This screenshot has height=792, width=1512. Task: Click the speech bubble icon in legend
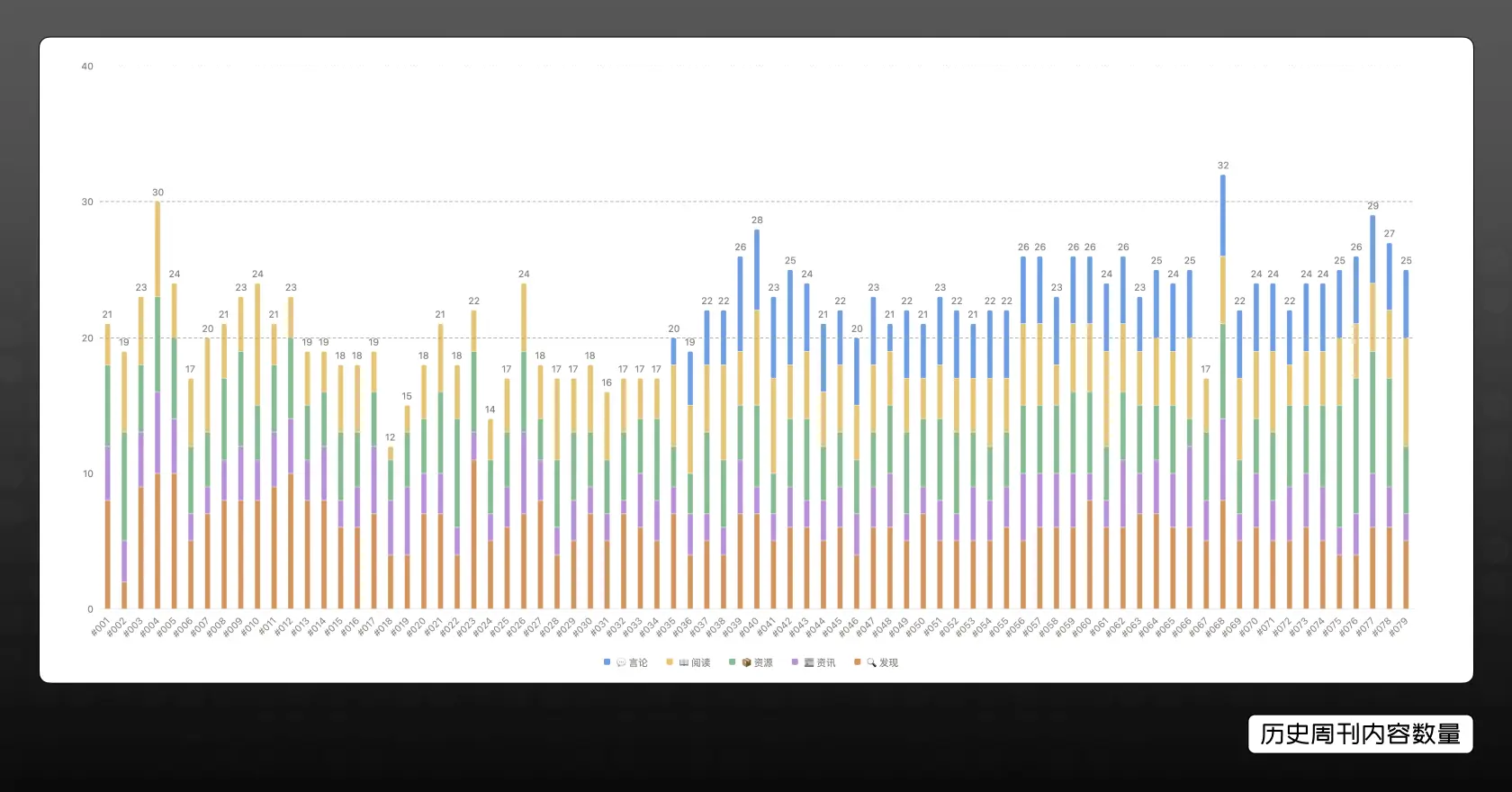pyautogui.click(x=621, y=662)
